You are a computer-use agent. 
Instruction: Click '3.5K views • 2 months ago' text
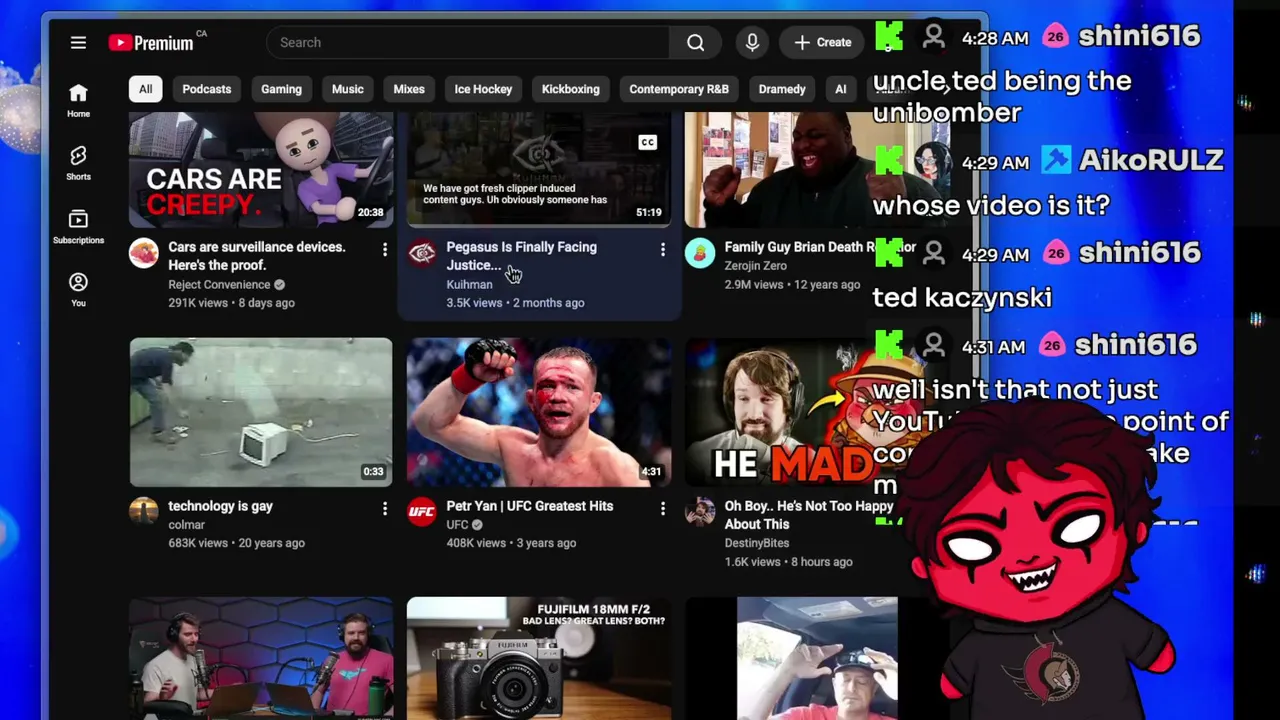tap(515, 303)
